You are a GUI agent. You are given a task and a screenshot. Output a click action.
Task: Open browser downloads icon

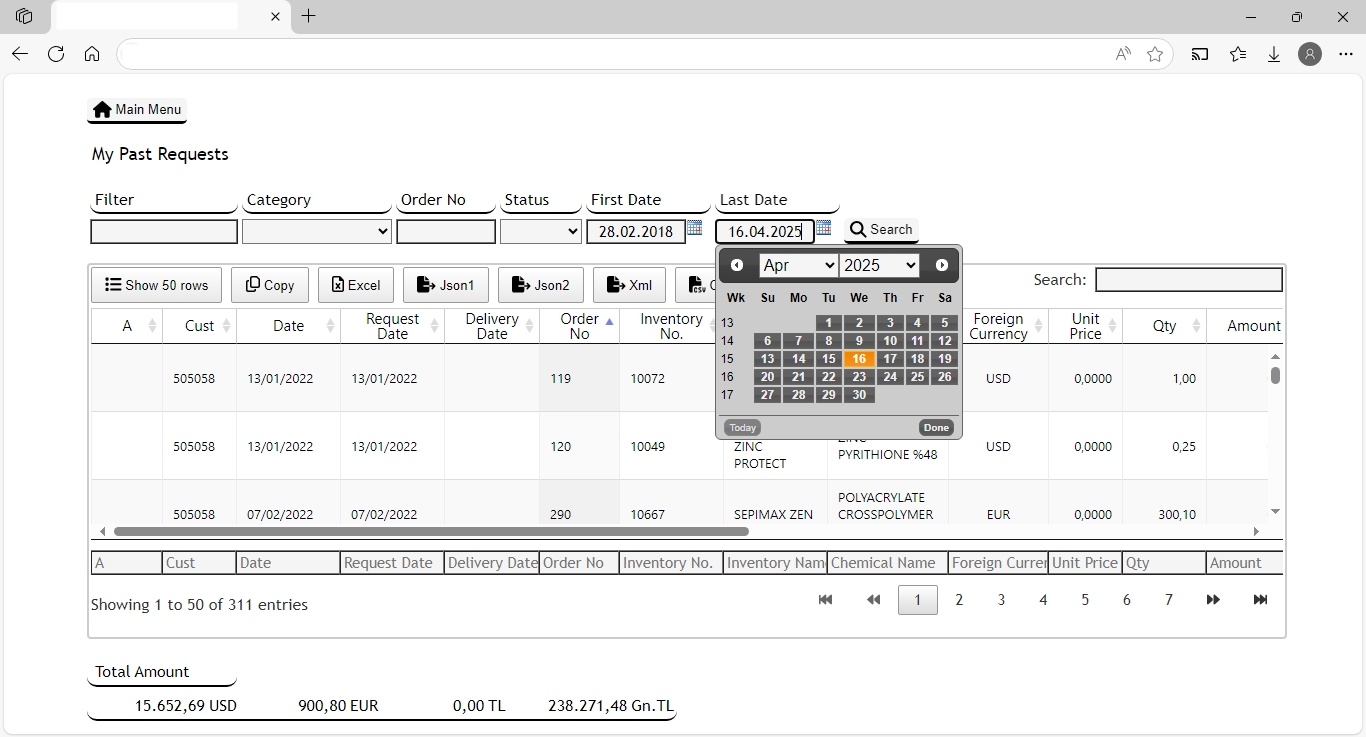tap(1274, 54)
